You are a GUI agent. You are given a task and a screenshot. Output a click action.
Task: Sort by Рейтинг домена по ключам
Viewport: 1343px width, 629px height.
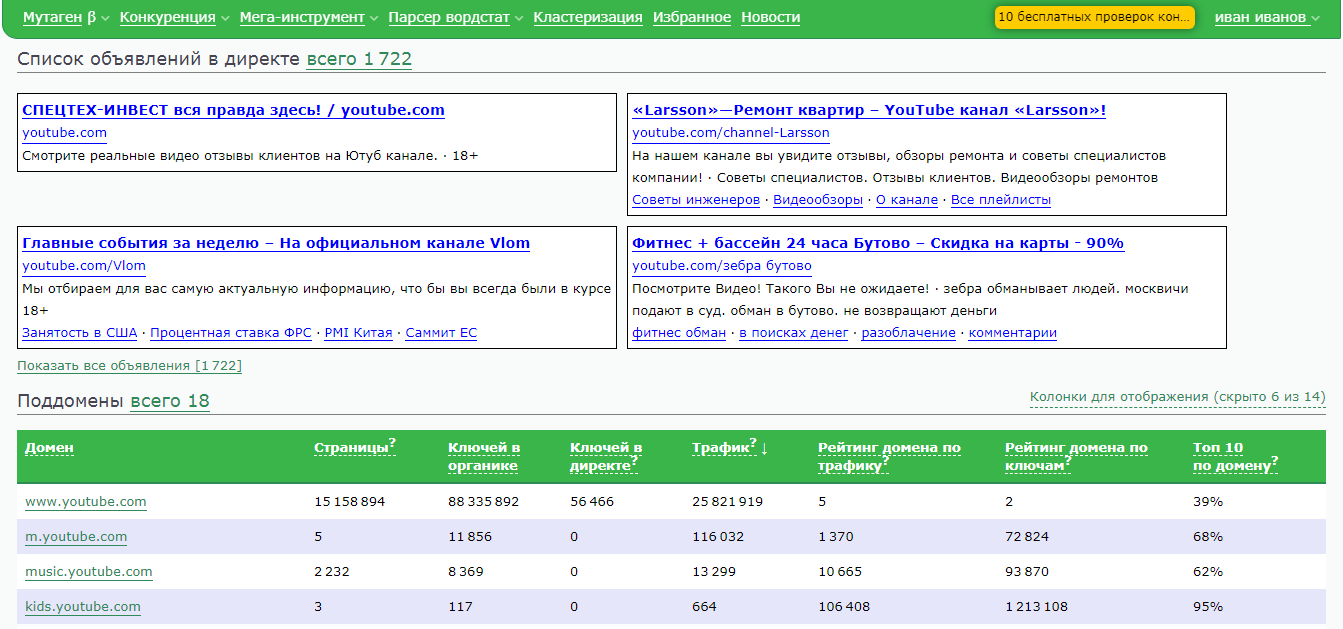point(1076,457)
